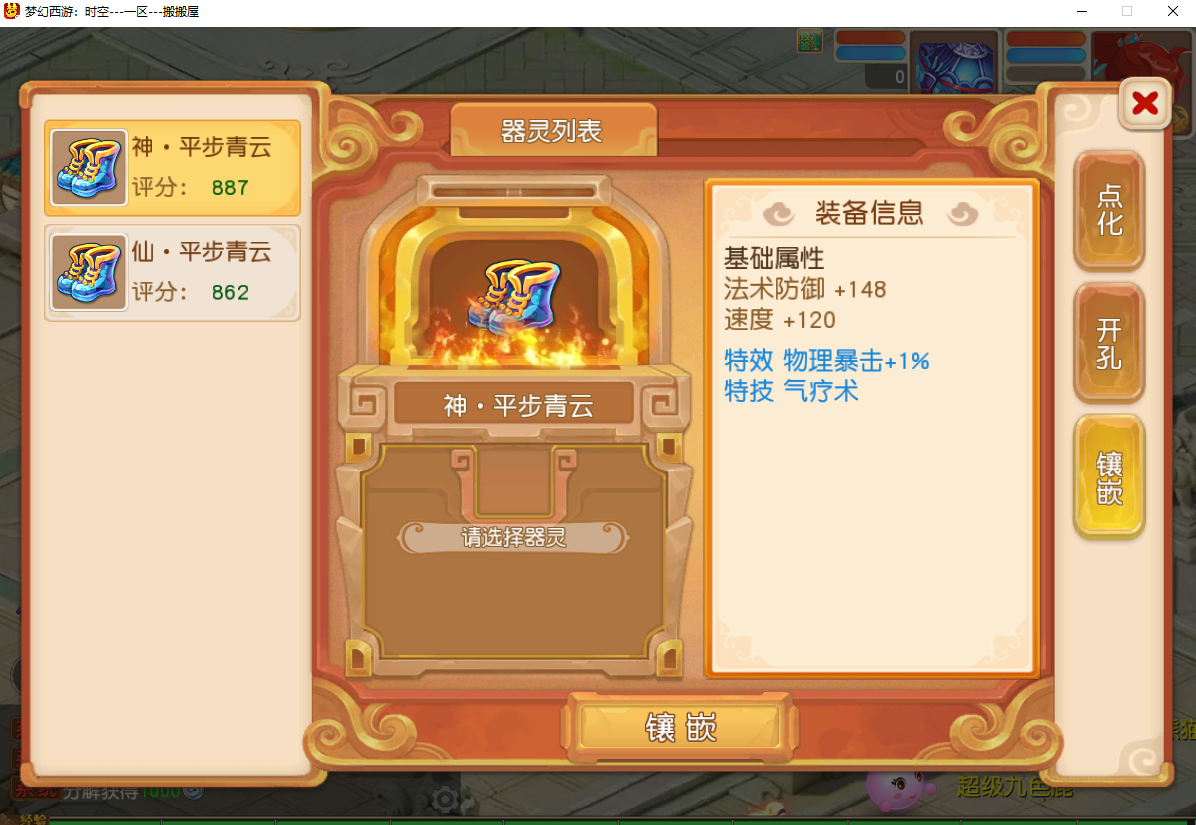Image resolution: width=1196 pixels, height=825 pixels.
Task: Click the game logo icon in title bar
Action: (x=11, y=11)
